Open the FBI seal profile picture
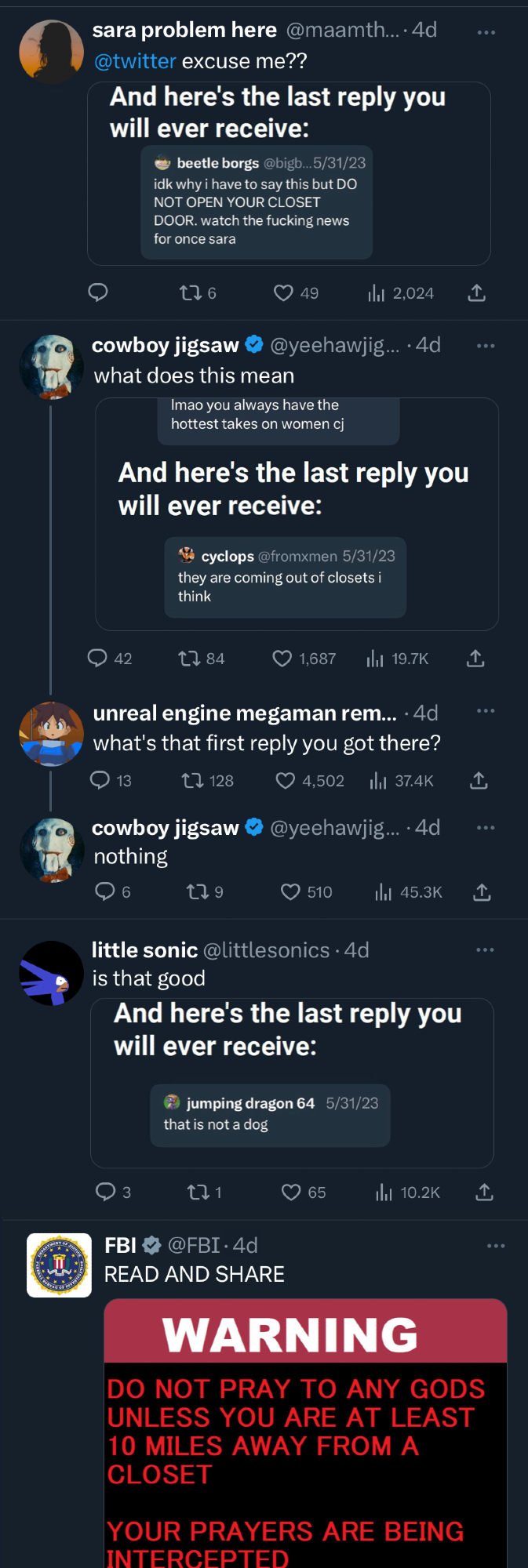528x1568 pixels. coord(59,1265)
